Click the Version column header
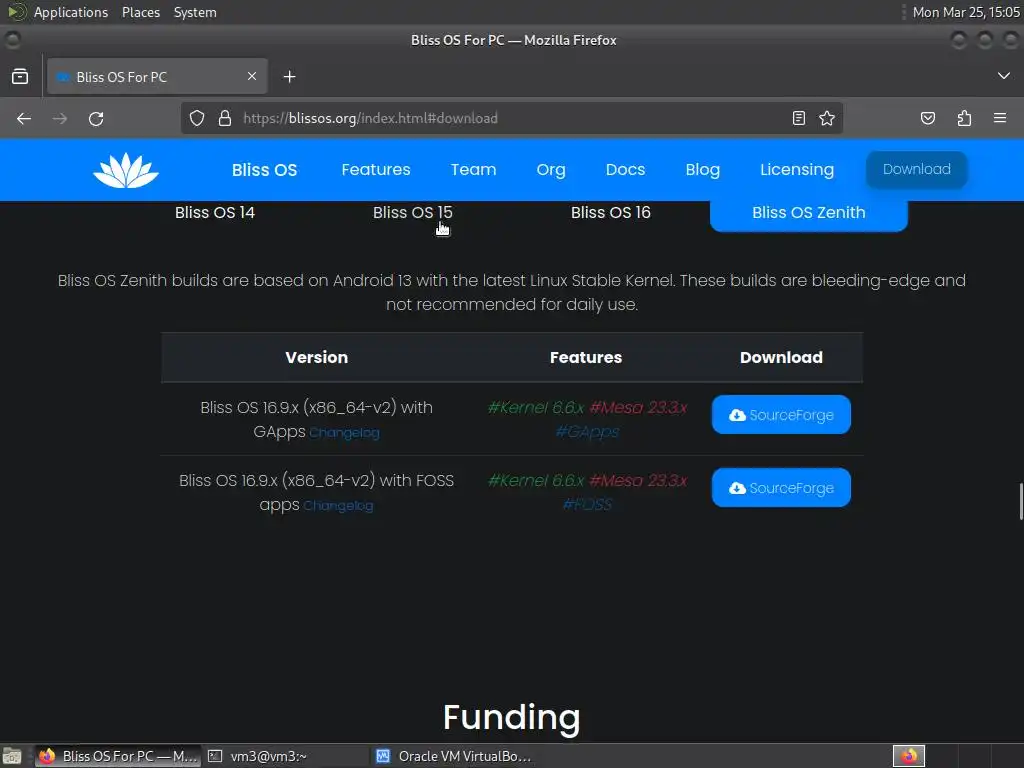The image size is (1024, 768). coord(317,357)
